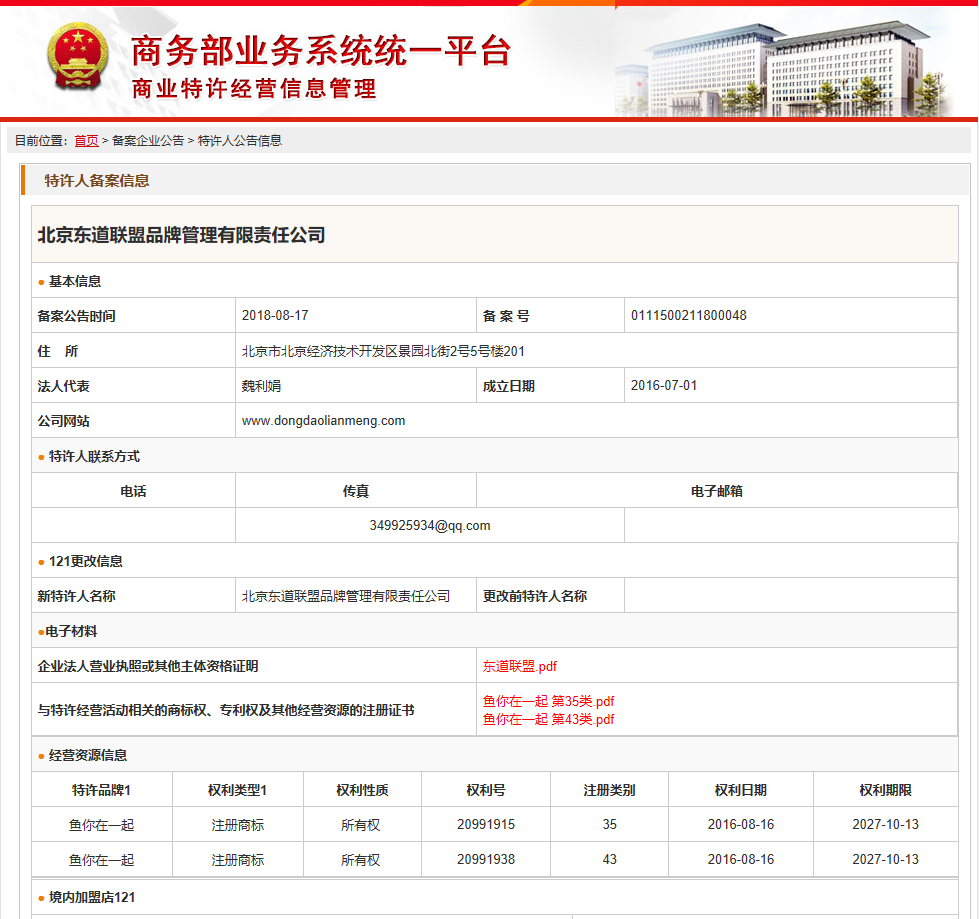
Task: Click the 权利期限 column header
Action: [885, 790]
